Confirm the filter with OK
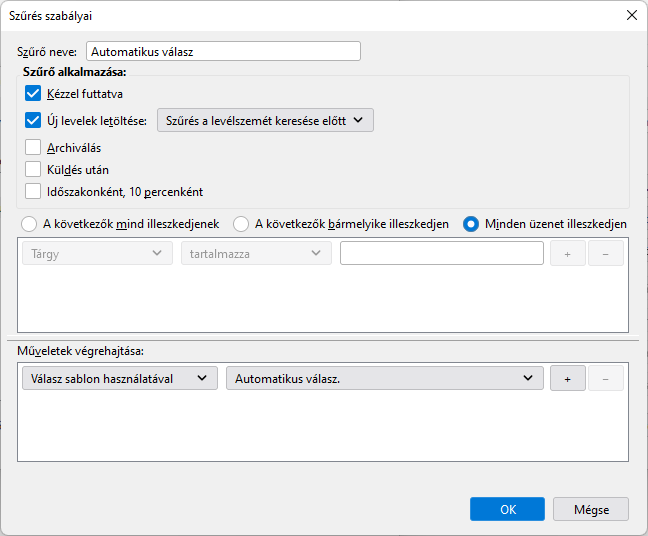This screenshot has width=648, height=536. pos(507,509)
